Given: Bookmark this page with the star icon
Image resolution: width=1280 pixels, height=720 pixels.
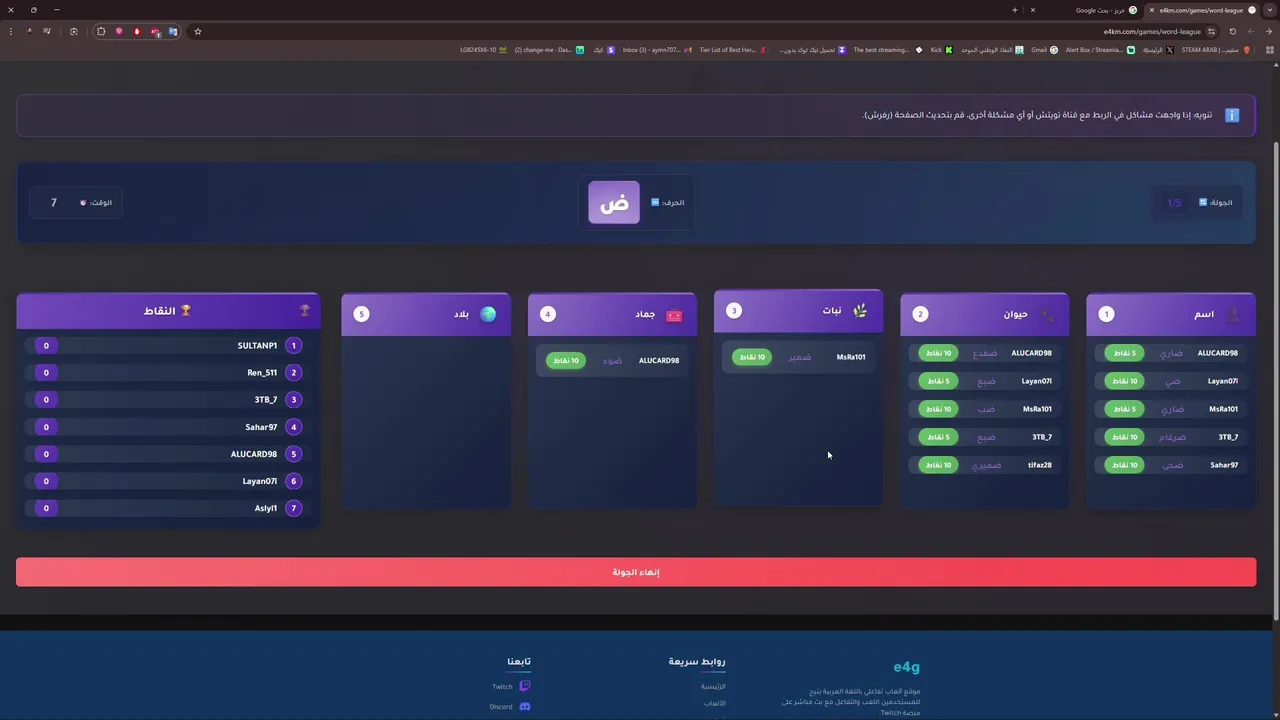Looking at the screenshot, I should [x=198, y=31].
